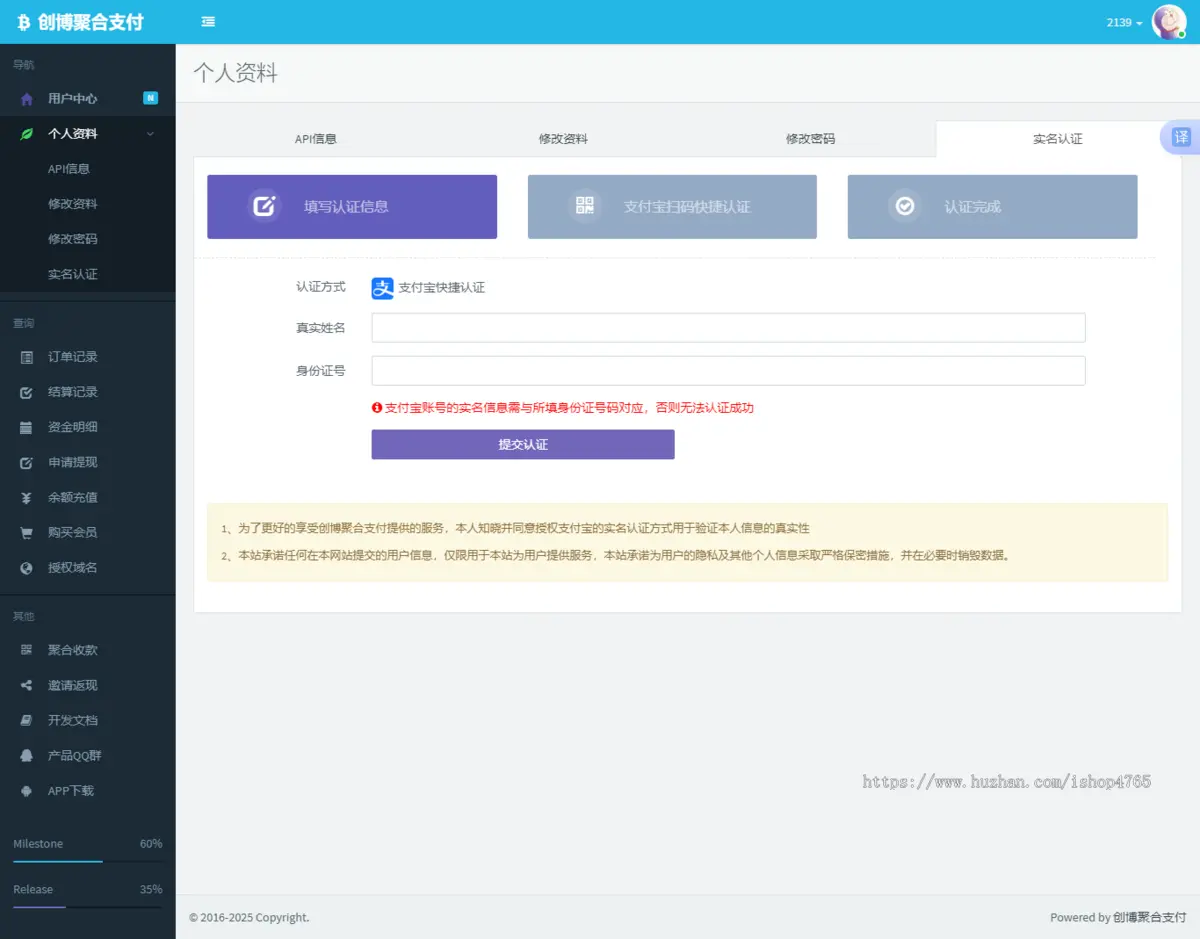Click the 真实姓名 input field
This screenshot has height=939, width=1200.
728,328
